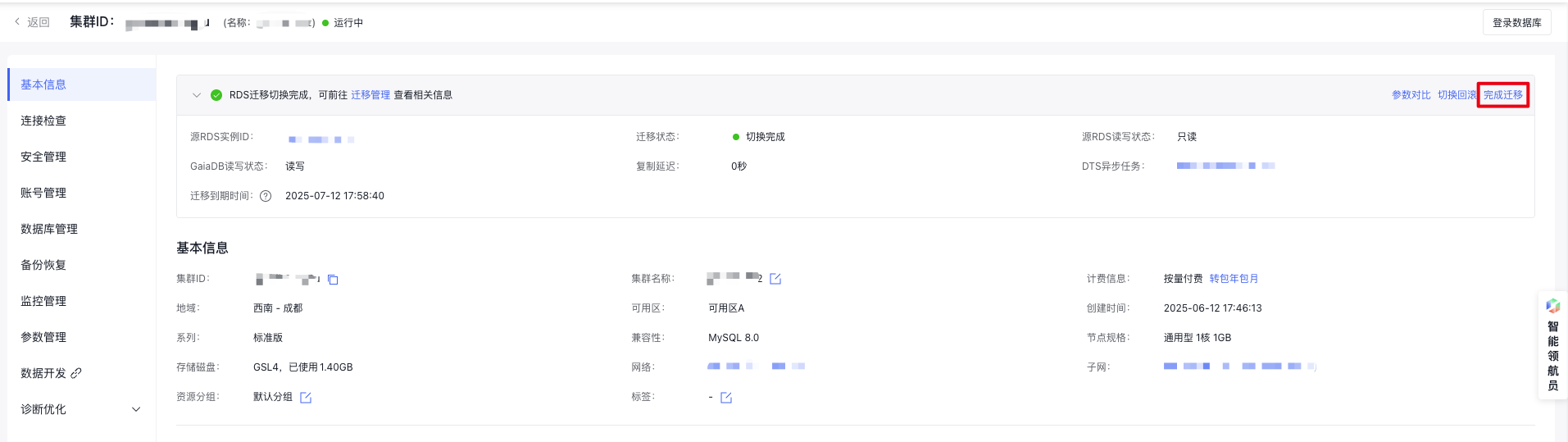1568x442 pixels.
Task: Copy the cluster ID with copy icon
Action: pyautogui.click(x=333, y=280)
